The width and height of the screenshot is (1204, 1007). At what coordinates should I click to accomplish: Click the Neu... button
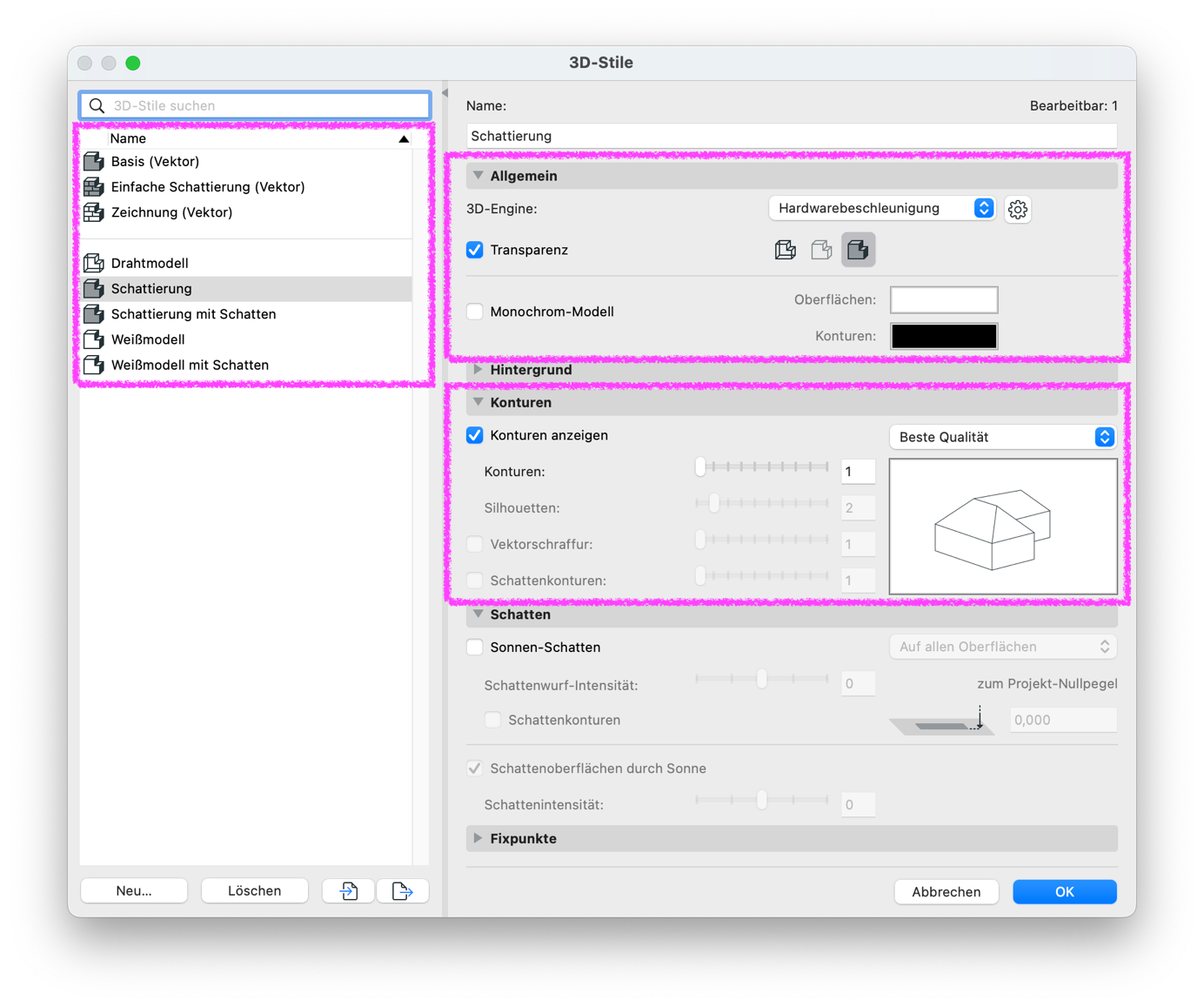tap(134, 890)
